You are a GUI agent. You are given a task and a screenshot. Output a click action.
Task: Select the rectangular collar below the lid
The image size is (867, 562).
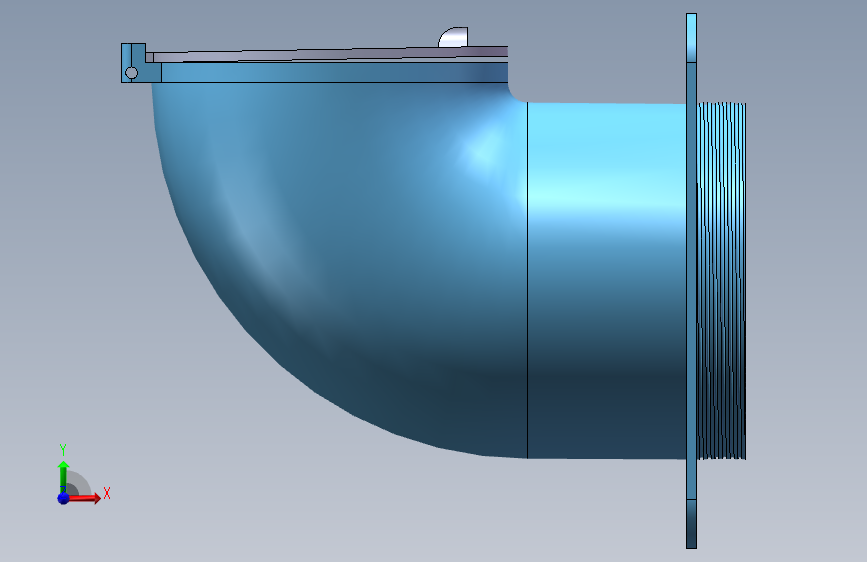pos(335,72)
